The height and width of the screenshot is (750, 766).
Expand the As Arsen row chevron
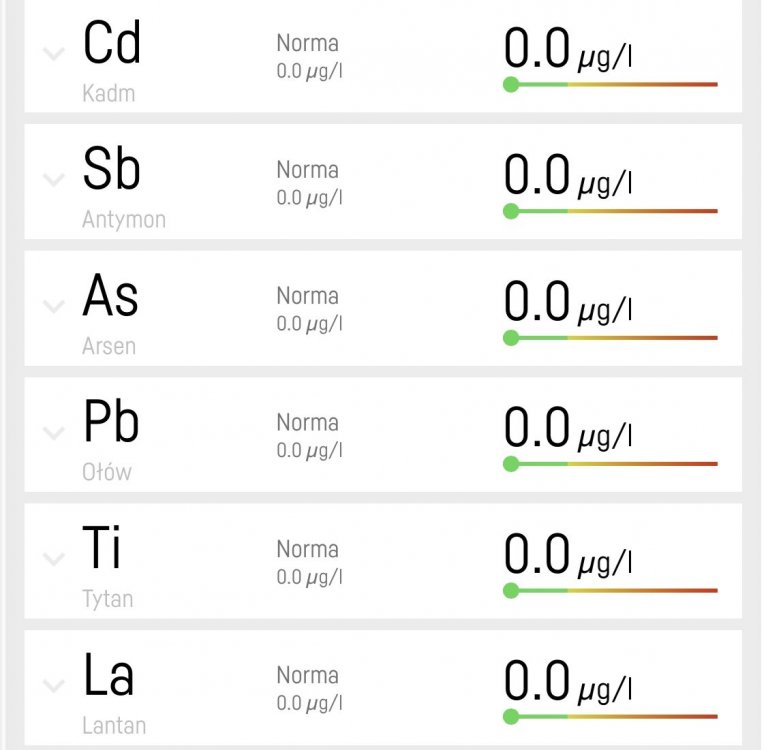click(53, 307)
